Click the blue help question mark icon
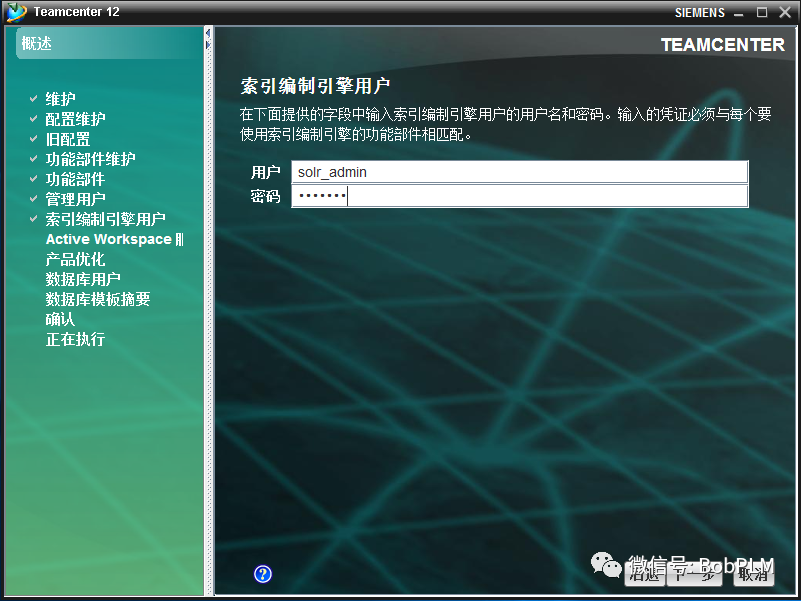Screen dimensions: 801x601 click(263, 574)
